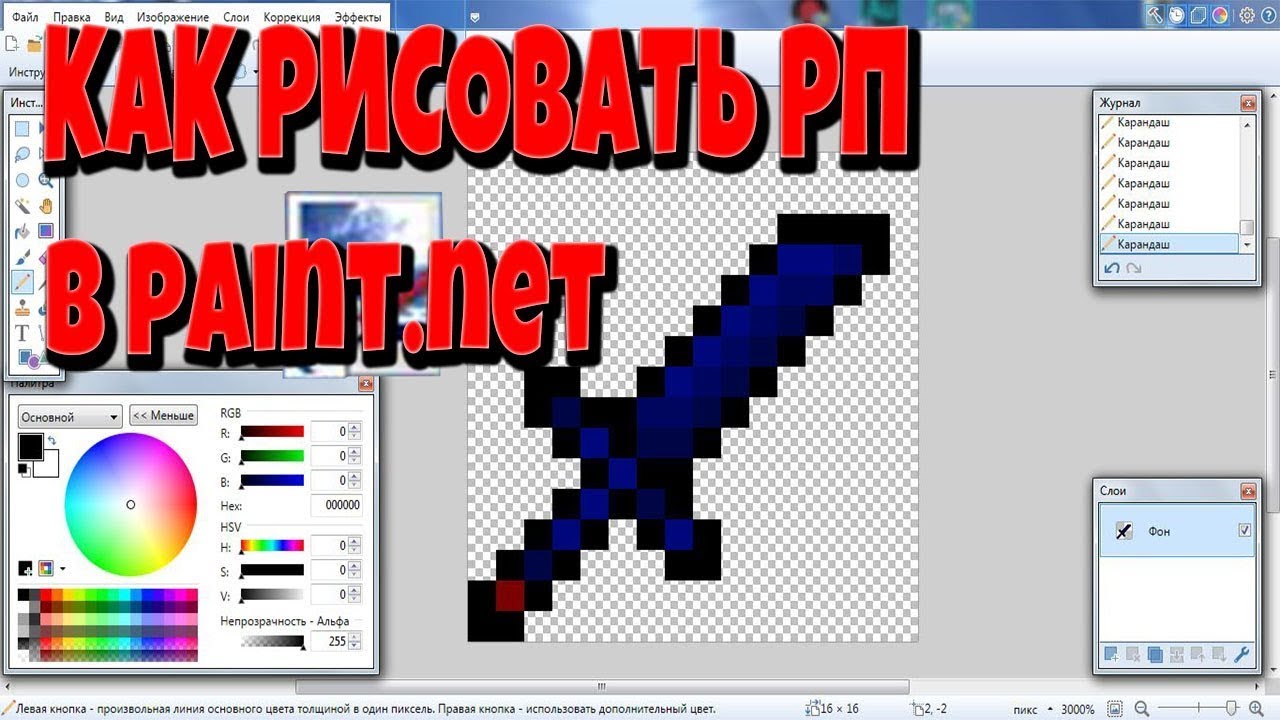Select the Zoom magnifier tool in toolbox
Screen dimensions: 1280x720
pos(46,180)
